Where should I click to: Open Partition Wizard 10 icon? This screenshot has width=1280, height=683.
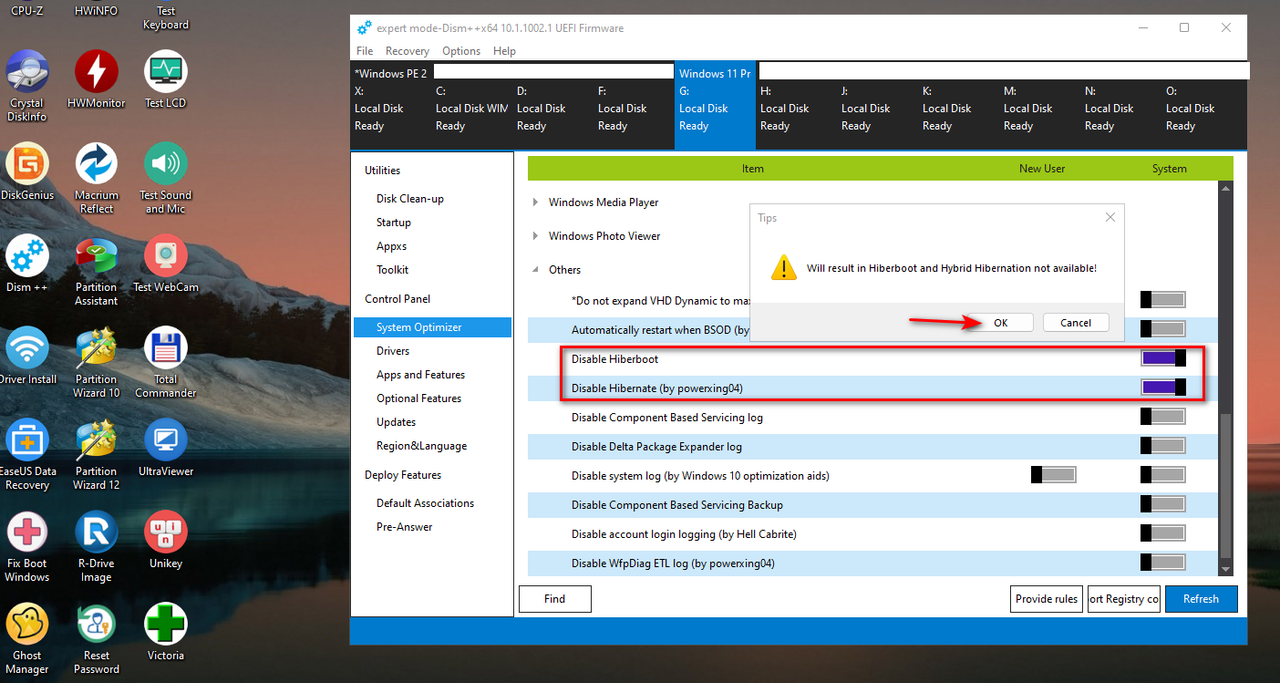96,362
